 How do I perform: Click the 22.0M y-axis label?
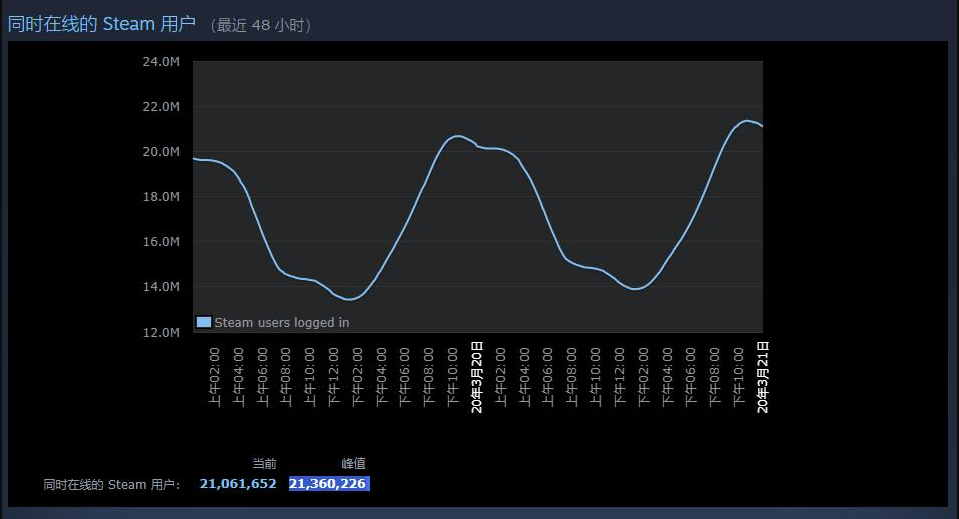point(161,106)
